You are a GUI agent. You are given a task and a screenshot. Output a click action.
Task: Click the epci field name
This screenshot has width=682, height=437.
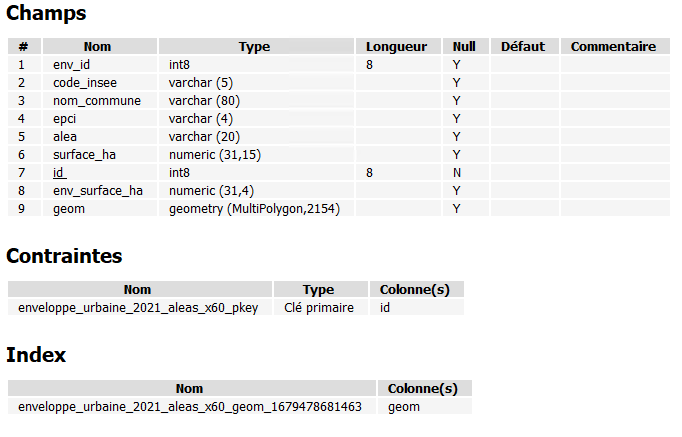64,119
